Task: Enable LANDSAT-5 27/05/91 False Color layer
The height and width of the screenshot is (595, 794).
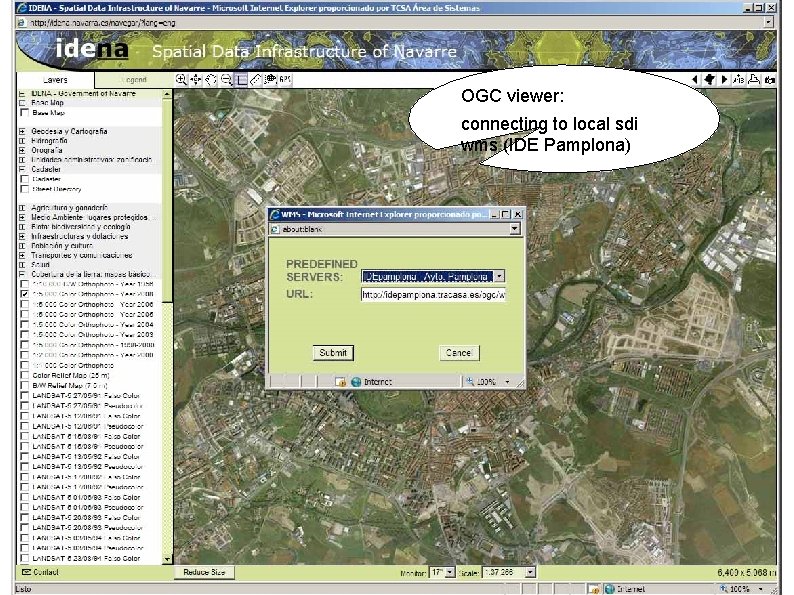Action: pos(24,395)
